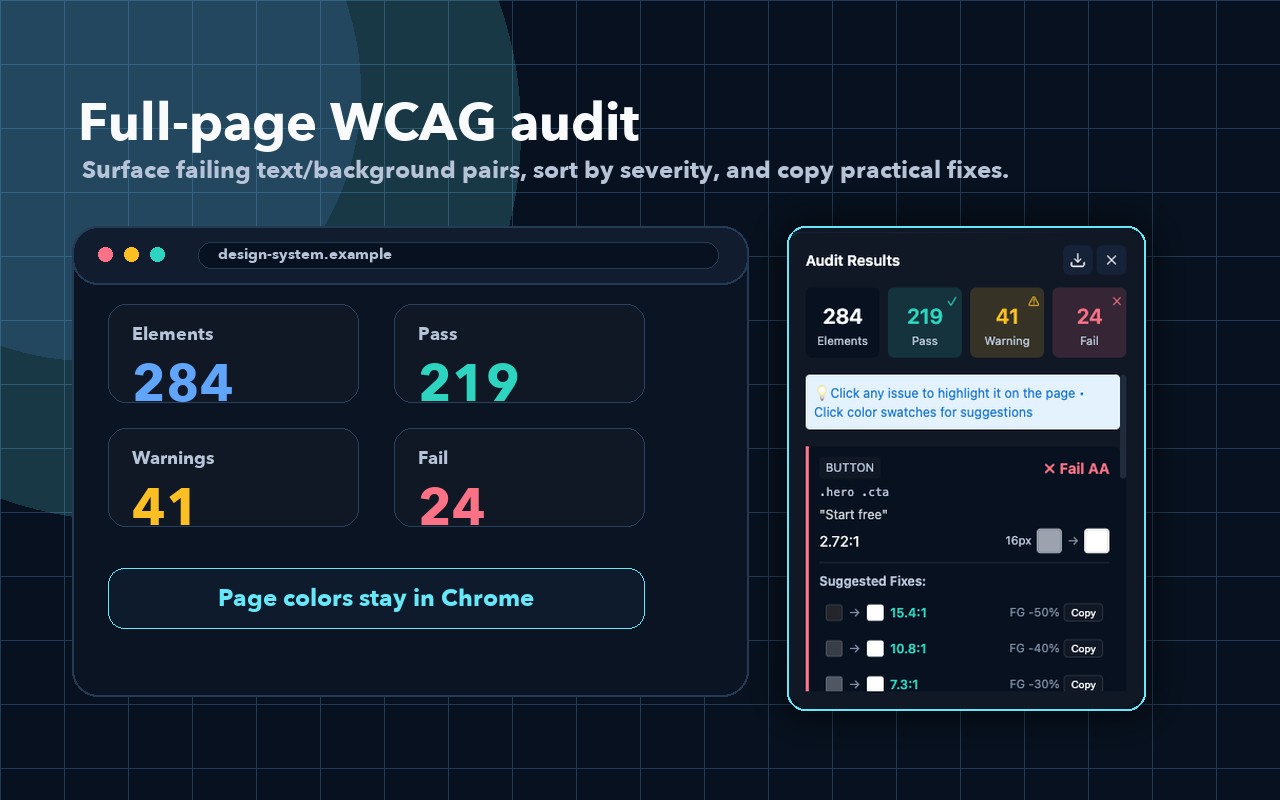Screen dimensions: 1280x800
Task: Click the Audit Results panel scrollbar
Action: pyautogui.click(x=1123, y=427)
